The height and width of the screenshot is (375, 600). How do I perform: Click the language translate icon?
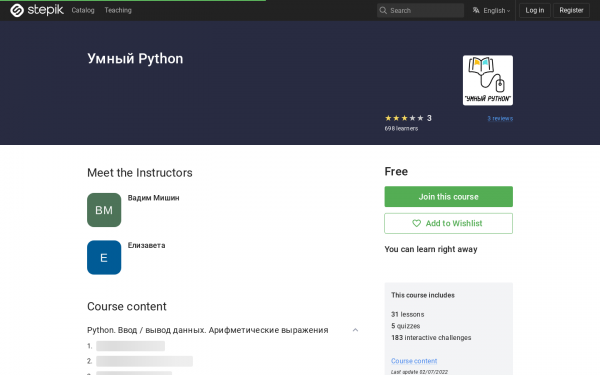pyautogui.click(x=476, y=10)
